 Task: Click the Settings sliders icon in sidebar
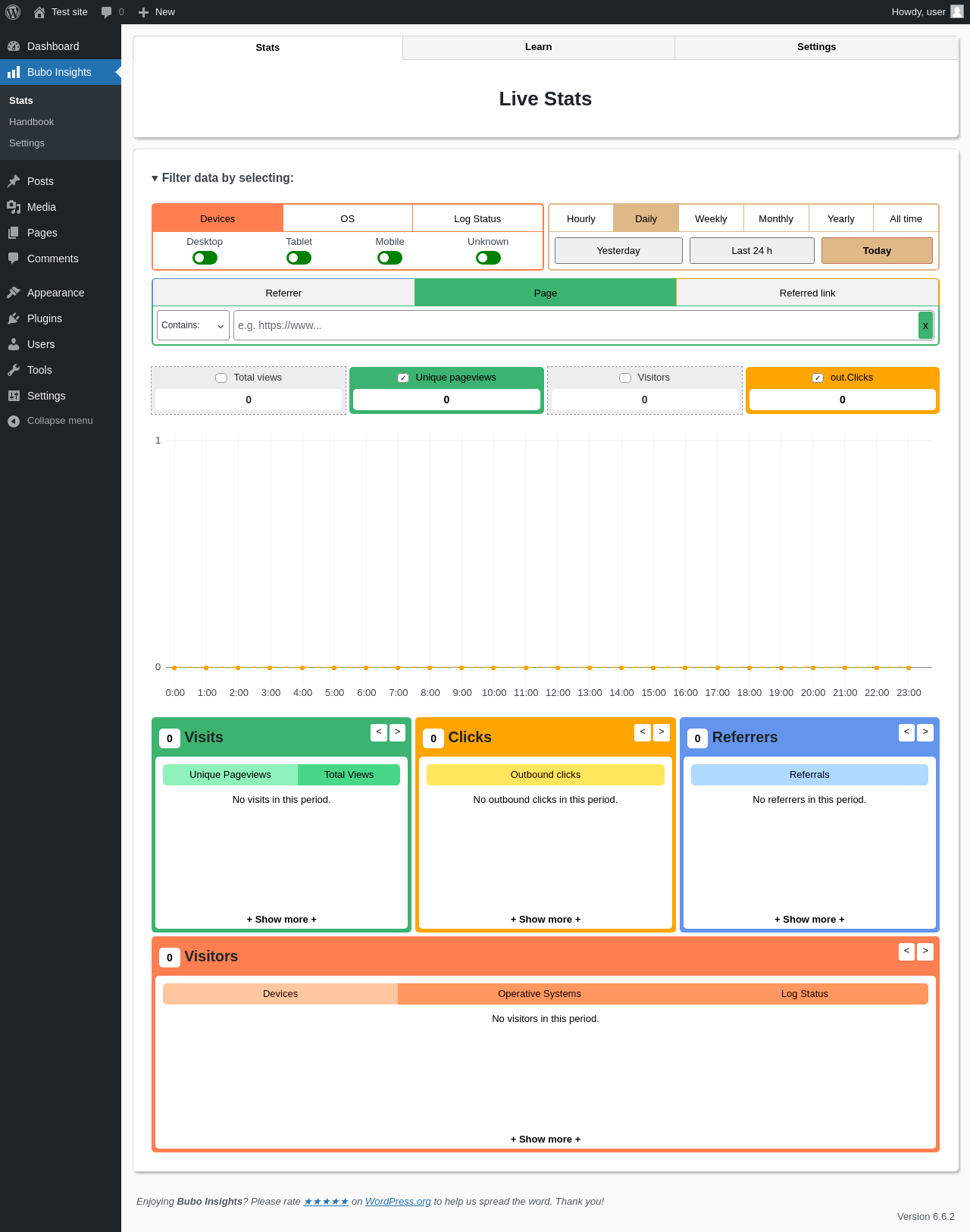[x=14, y=396]
